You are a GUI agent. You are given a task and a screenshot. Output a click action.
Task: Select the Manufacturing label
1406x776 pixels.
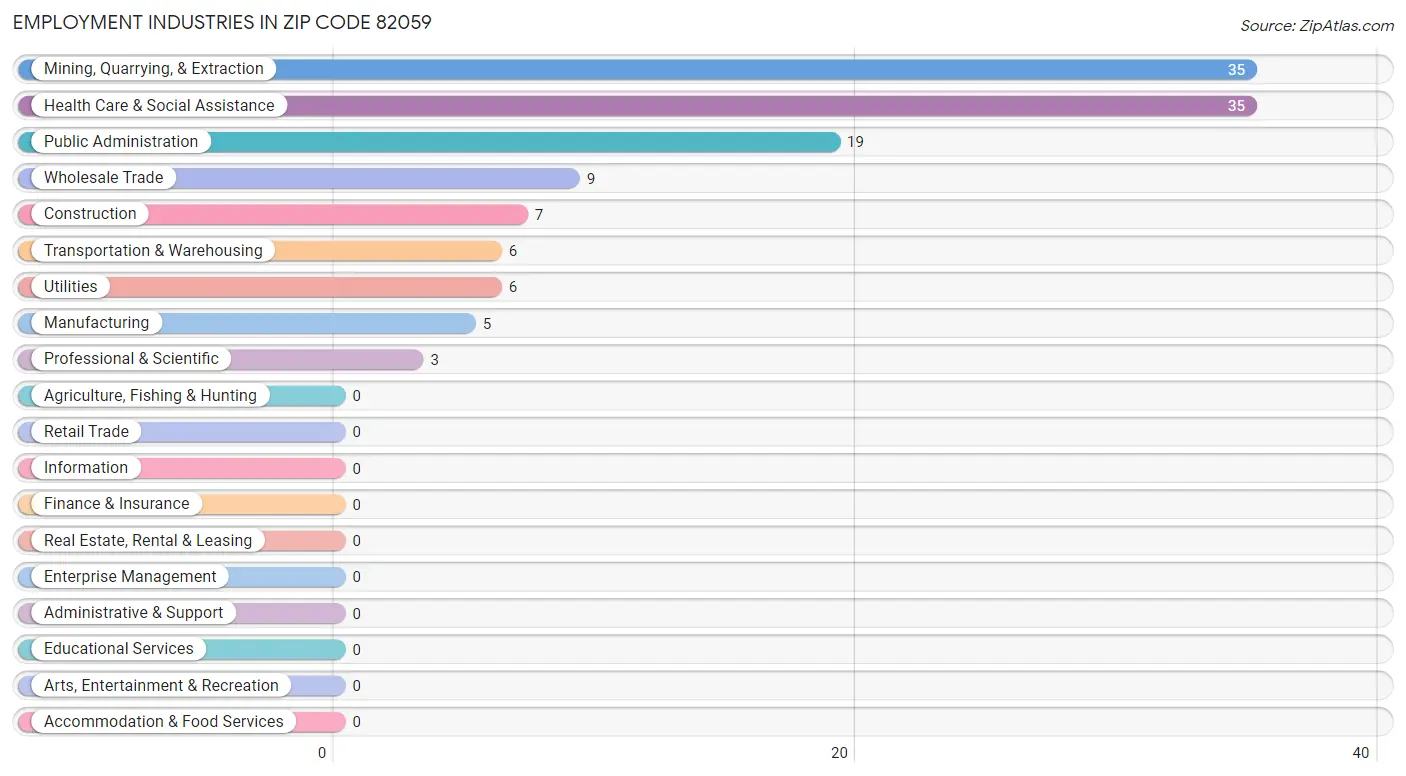click(96, 323)
